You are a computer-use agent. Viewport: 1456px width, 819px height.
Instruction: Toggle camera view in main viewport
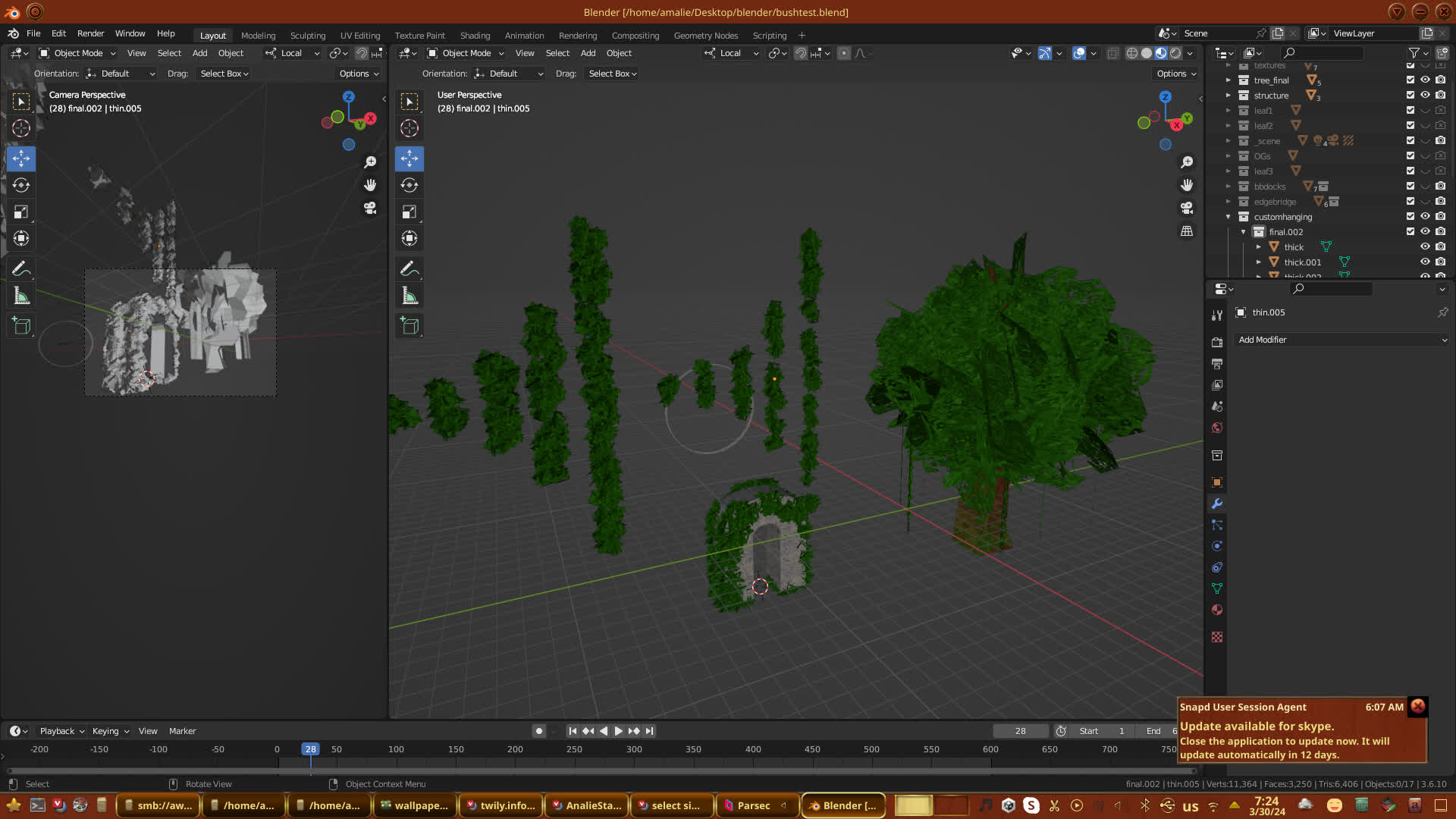(x=1187, y=208)
